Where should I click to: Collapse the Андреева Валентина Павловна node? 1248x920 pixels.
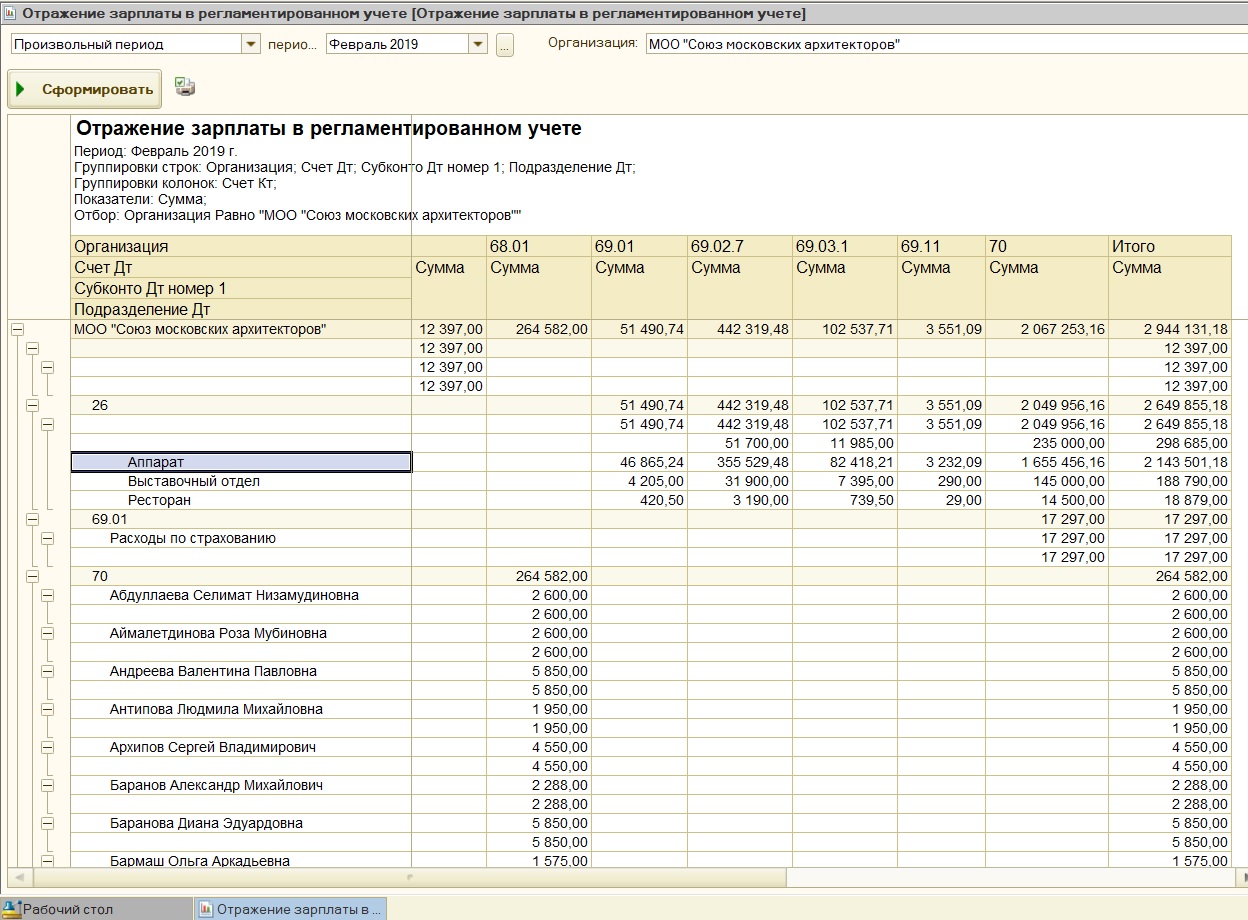click(x=47, y=672)
